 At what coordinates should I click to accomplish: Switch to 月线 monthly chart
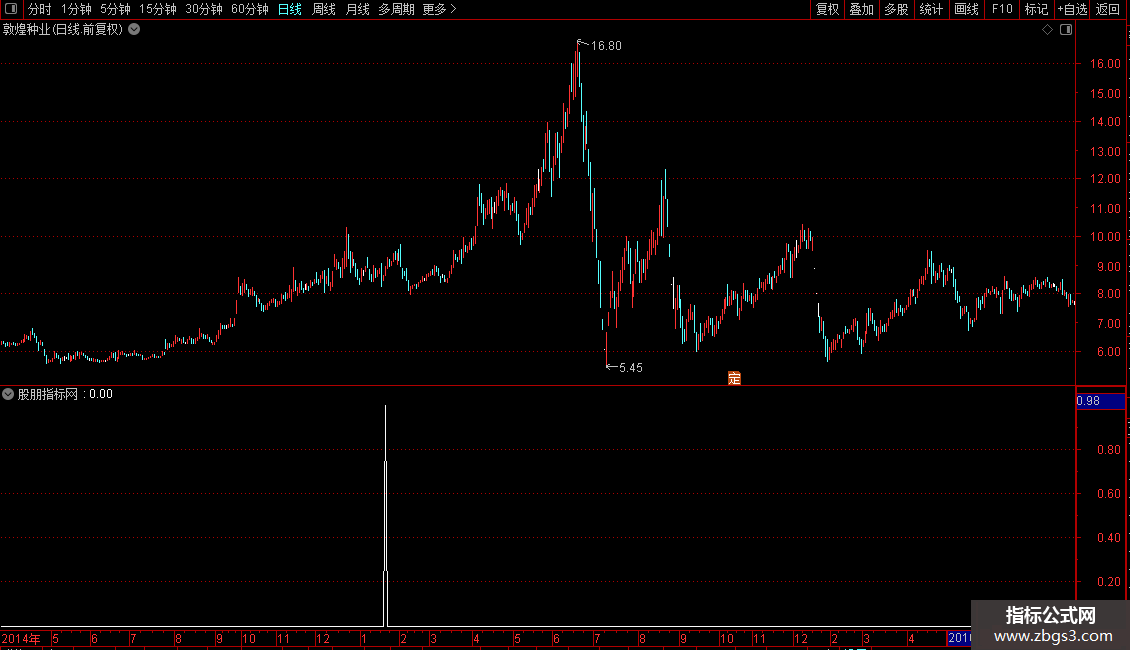point(357,9)
